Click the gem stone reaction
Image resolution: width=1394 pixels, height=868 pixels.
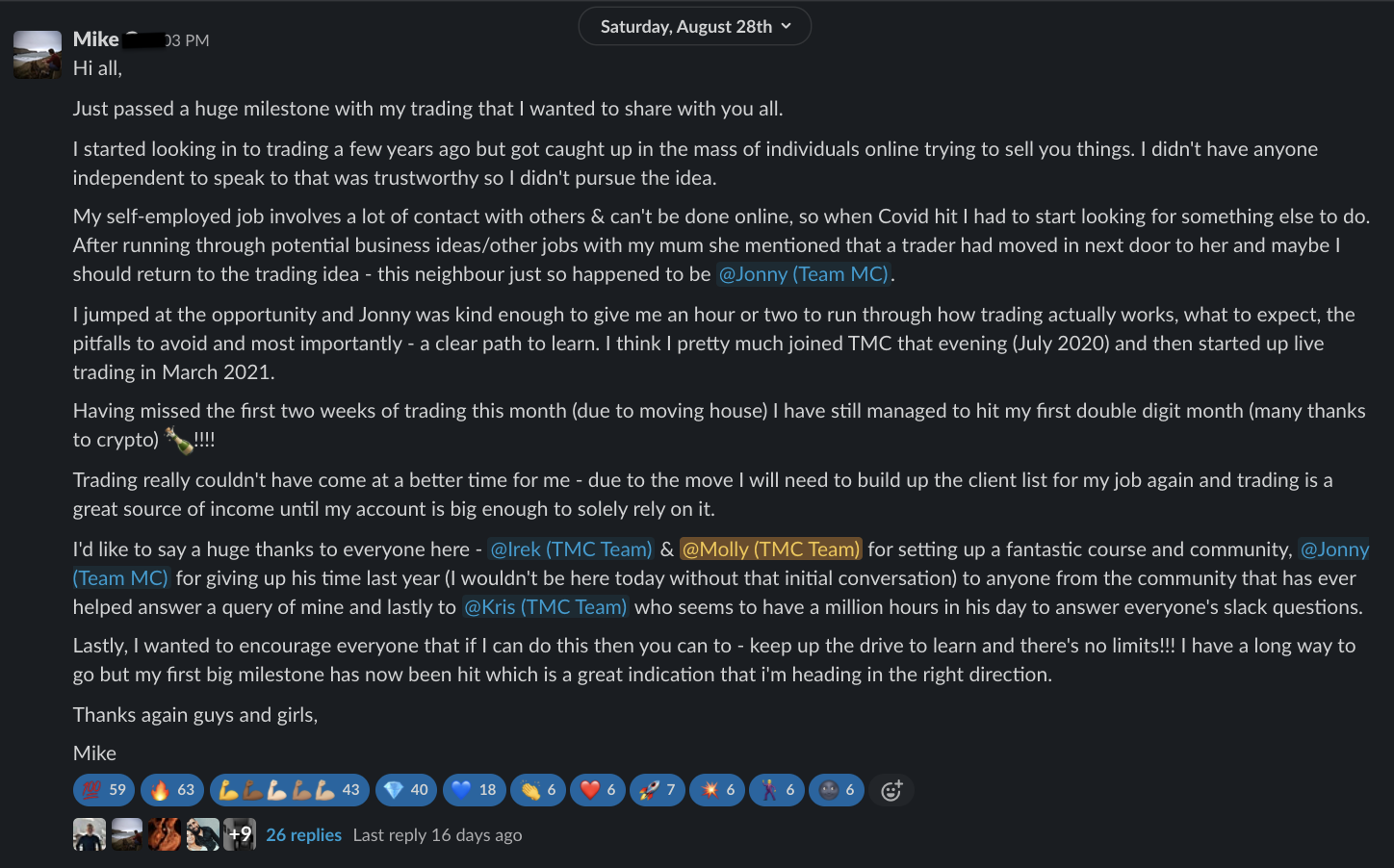(x=405, y=790)
